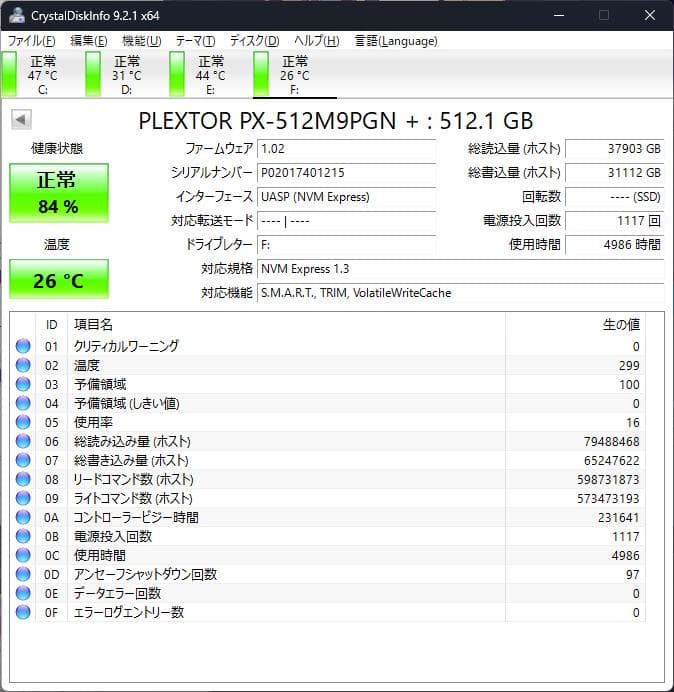Click the large 26 °C temperature button
This screenshot has width=674, height=692.
point(59,279)
